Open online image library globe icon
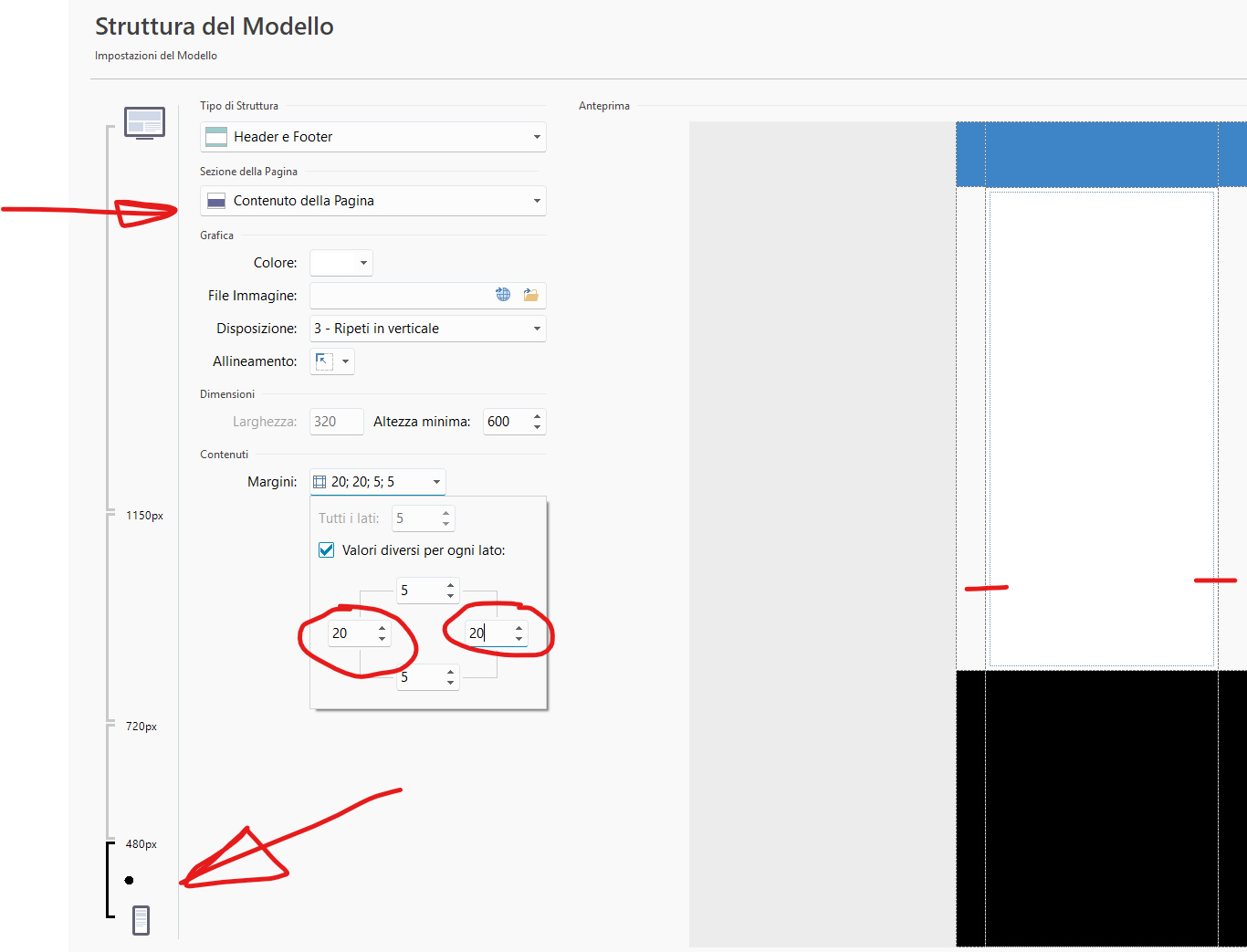The width and height of the screenshot is (1247, 952). pyautogui.click(x=503, y=295)
